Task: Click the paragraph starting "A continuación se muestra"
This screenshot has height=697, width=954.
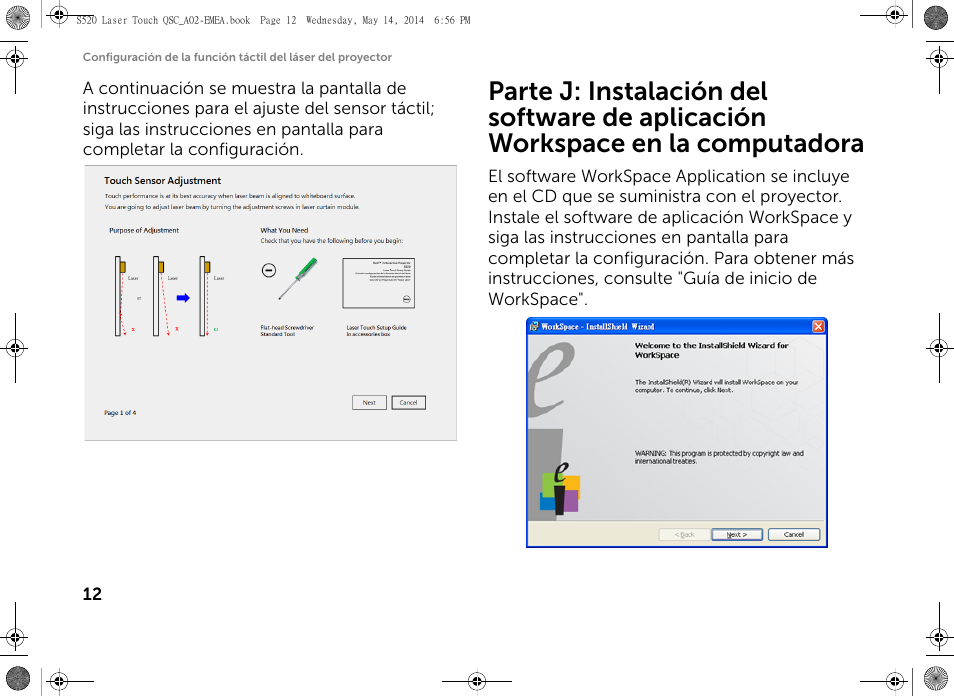Action: coord(259,119)
